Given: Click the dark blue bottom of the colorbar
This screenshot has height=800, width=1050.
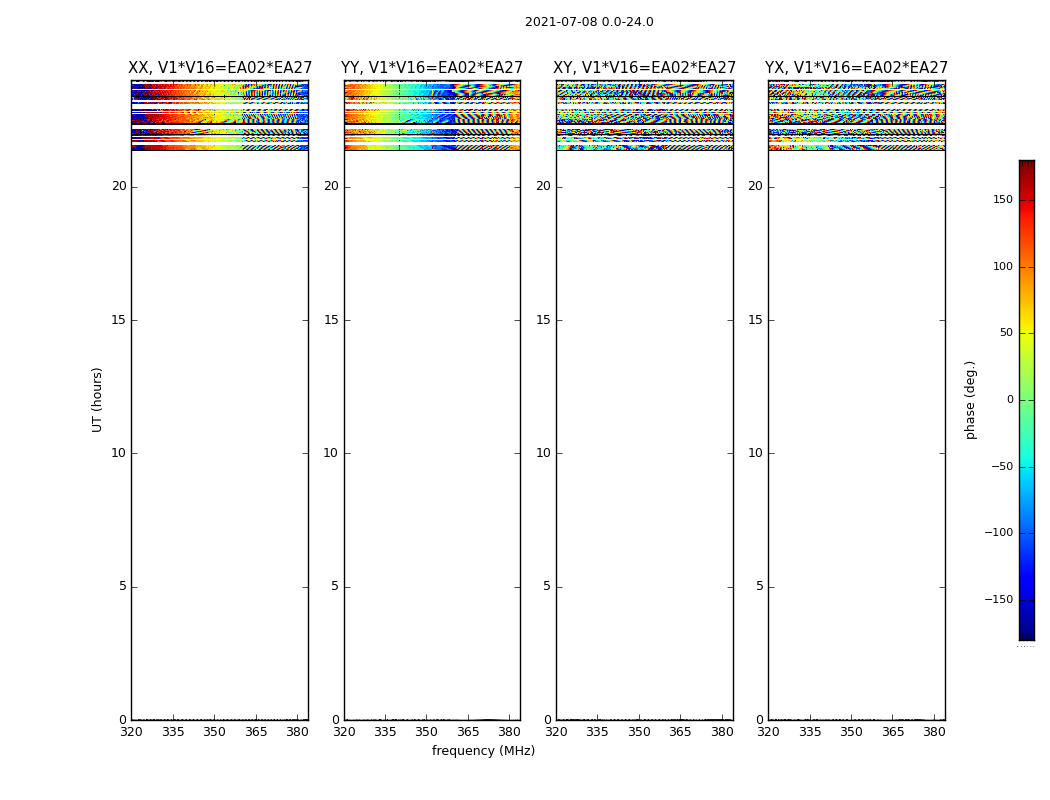Looking at the screenshot, I should point(1026,632).
